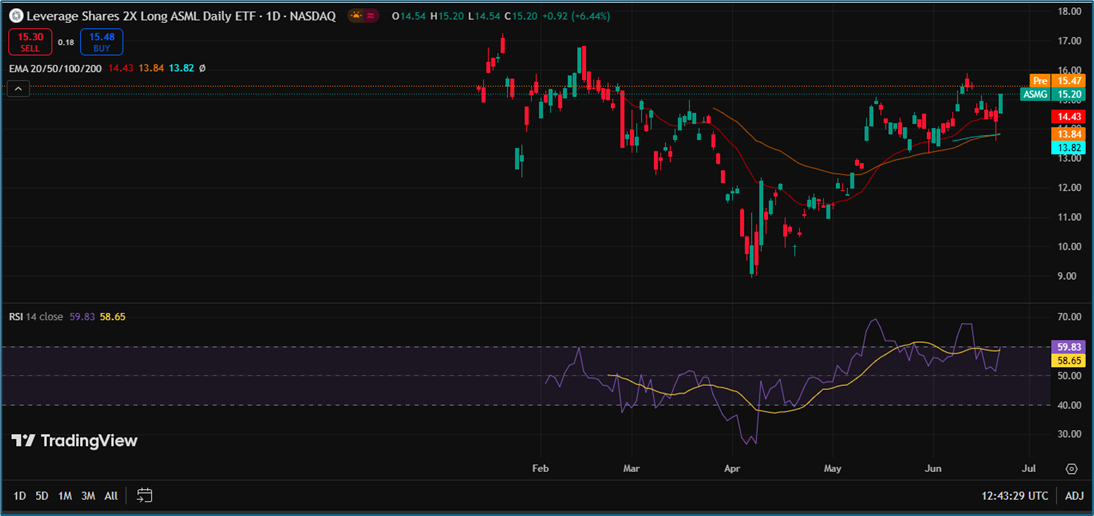Viewport: 1094px width, 516px height.
Task: Click the cyan EMA value 13.82 in legend
Action: [x=179, y=68]
